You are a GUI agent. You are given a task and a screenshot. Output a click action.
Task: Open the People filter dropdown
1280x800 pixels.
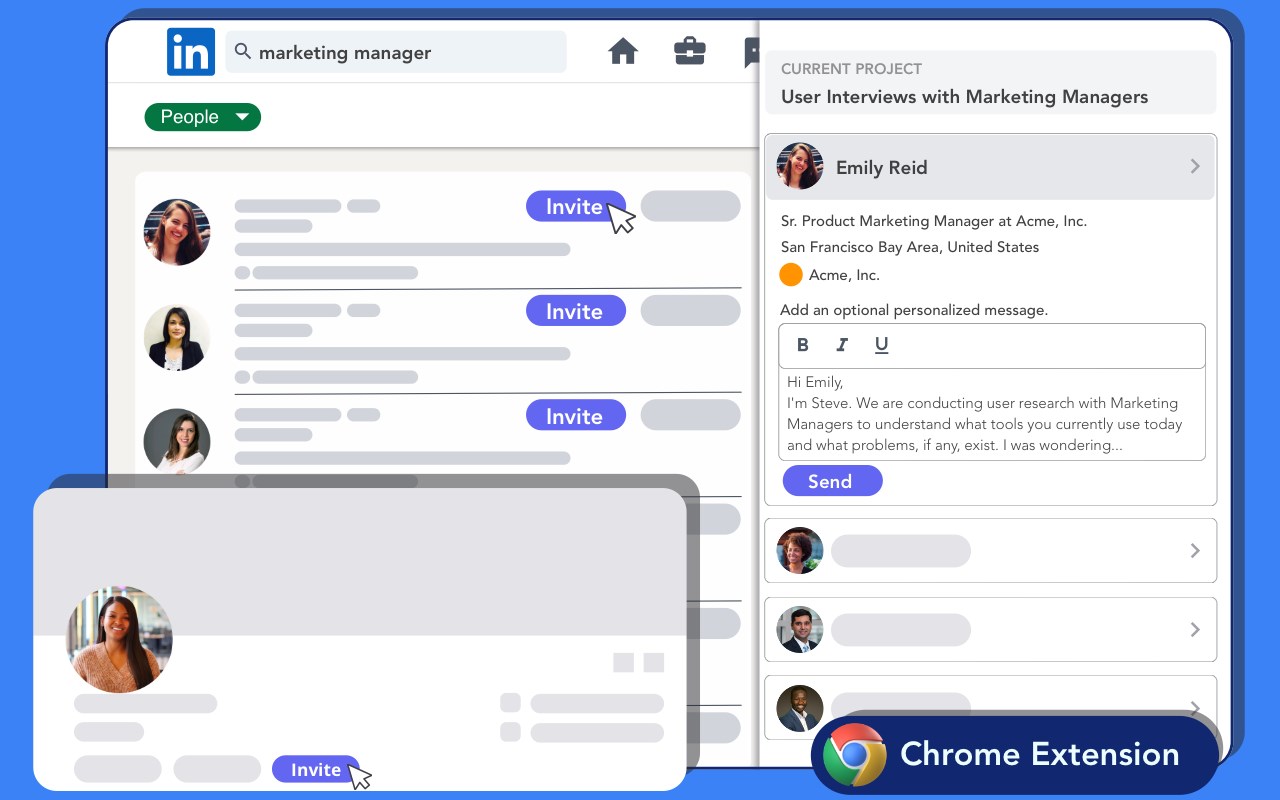coord(203,117)
